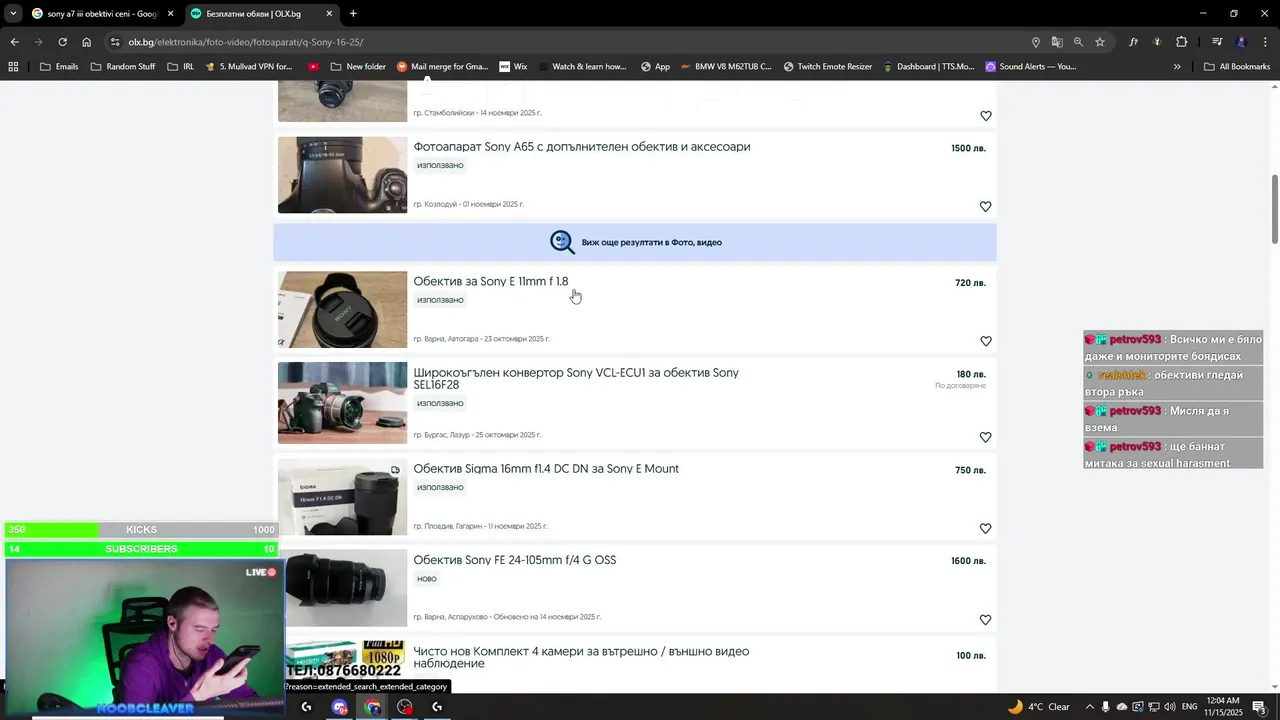Screen dimensions: 1280x720
Task: Save the Sony A65 listing to favorites
Action: click(985, 207)
